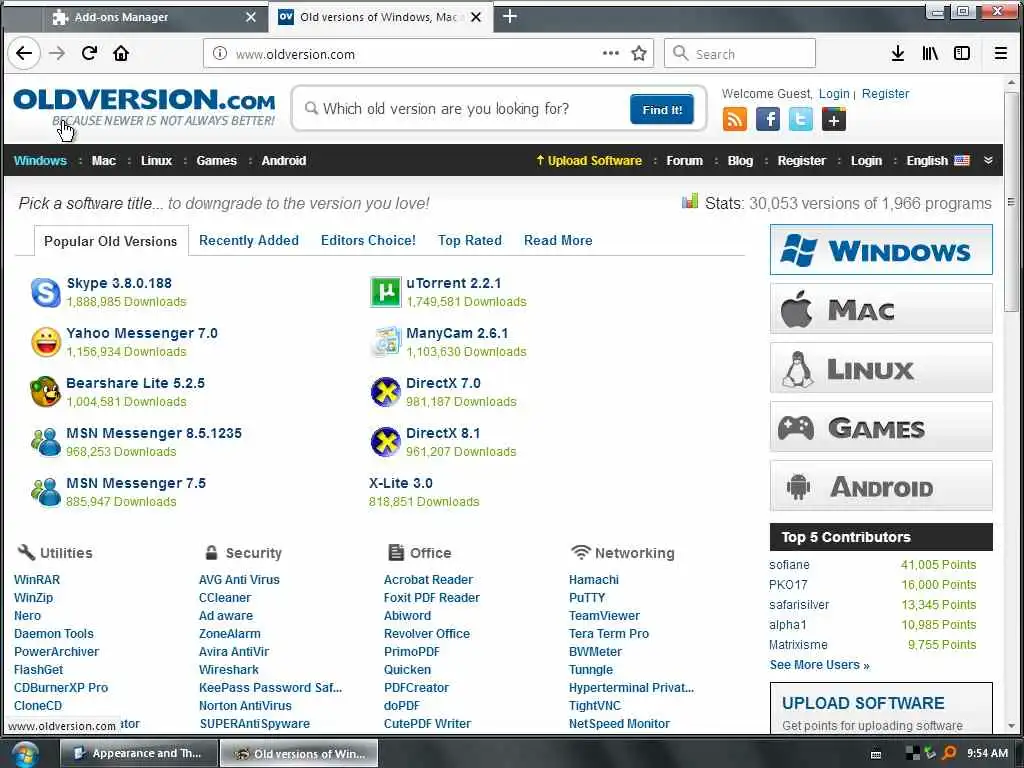Click the OLDVERSION.COM site logo
The height and width of the screenshot is (768, 1024).
click(x=144, y=108)
